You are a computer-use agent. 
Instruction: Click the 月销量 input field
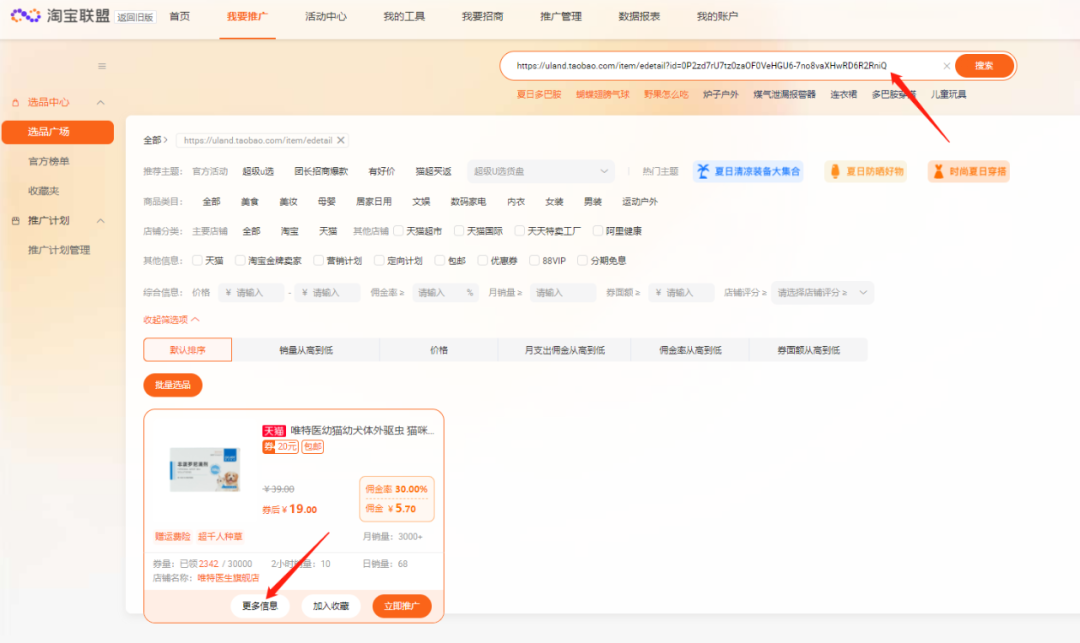pyautogui.click(x=563, y=293)
